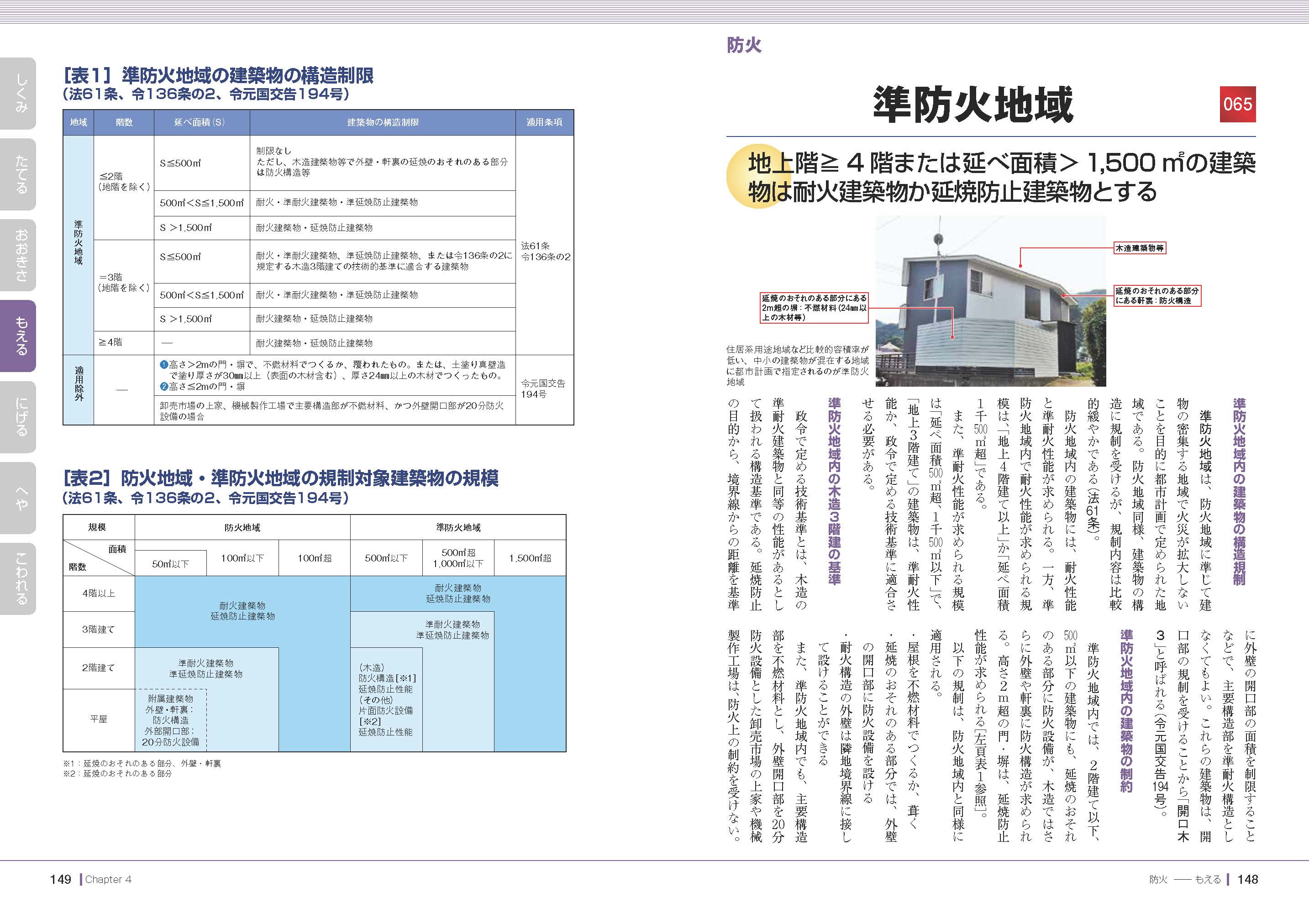This screenshot has width=1309, height=924.
Task: Click the （木造）防火構造[※1] cell
Action: tap(387, 699)
